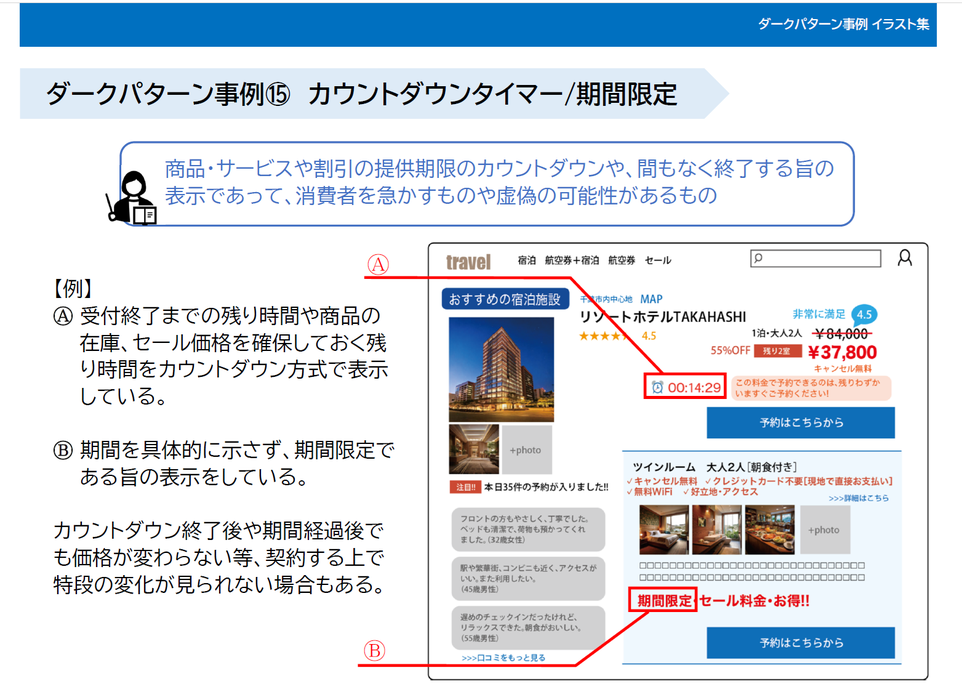The image size is (962, 689).
Task: Click the セール料金・お得!! text
Action: (754, 601)
